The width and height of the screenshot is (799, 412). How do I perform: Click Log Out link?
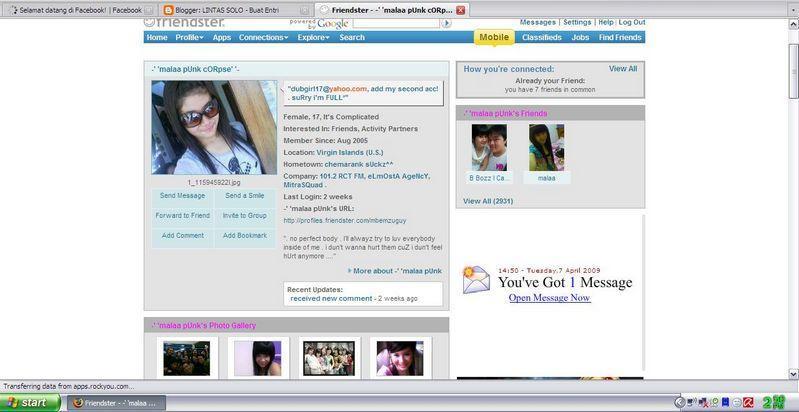point(632,22)
